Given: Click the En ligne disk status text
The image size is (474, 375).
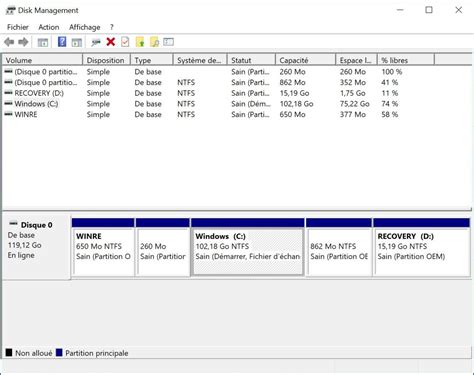Looking at the screenshot, I should (x=21, y=255).
